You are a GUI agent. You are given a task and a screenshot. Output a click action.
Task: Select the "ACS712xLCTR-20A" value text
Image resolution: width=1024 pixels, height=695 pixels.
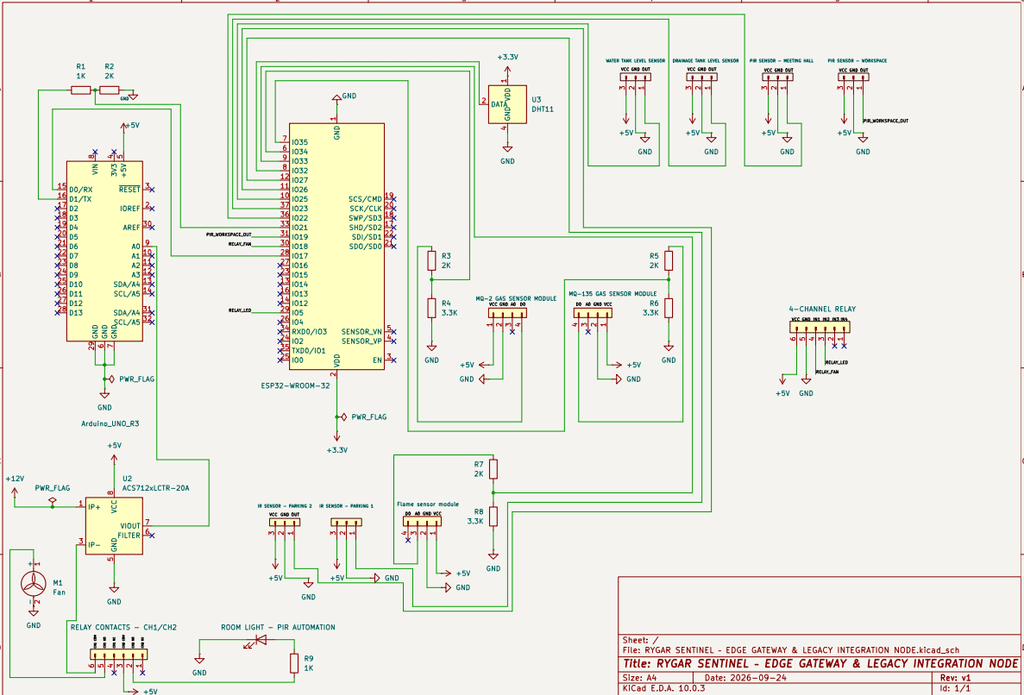click(157, 488)
